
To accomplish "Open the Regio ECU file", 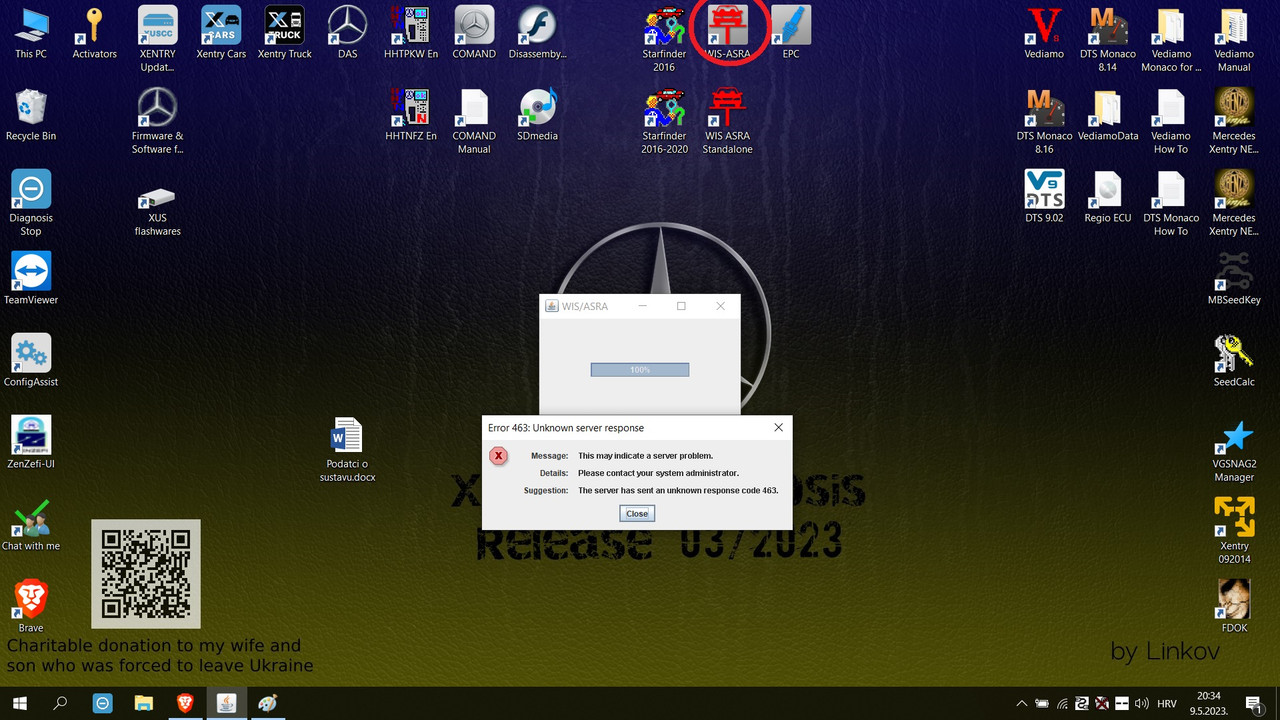I will [x=1107, y=196].
